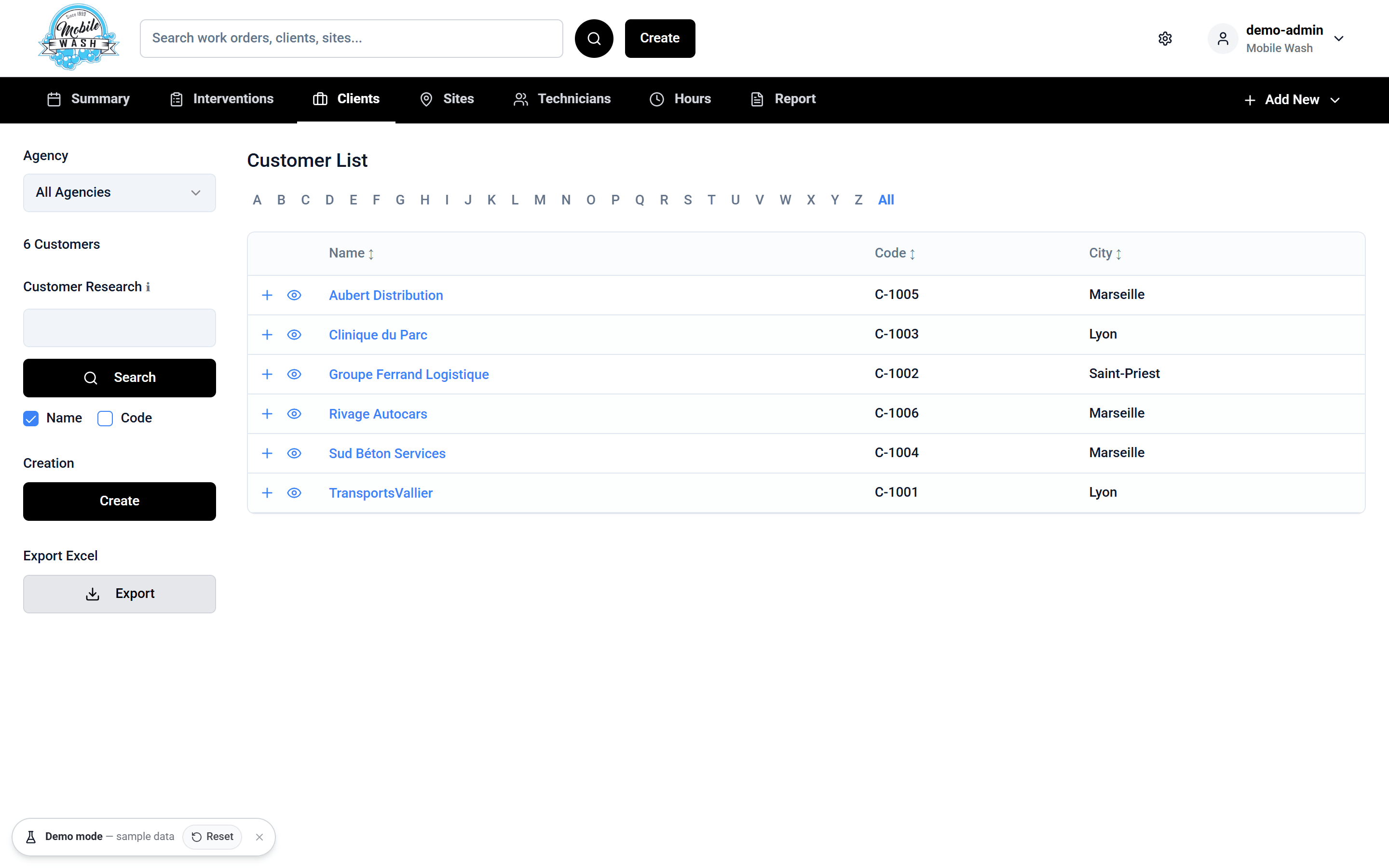Expand the demo-admin account chevron
1389x868 pixels.
pos(1339,39)
